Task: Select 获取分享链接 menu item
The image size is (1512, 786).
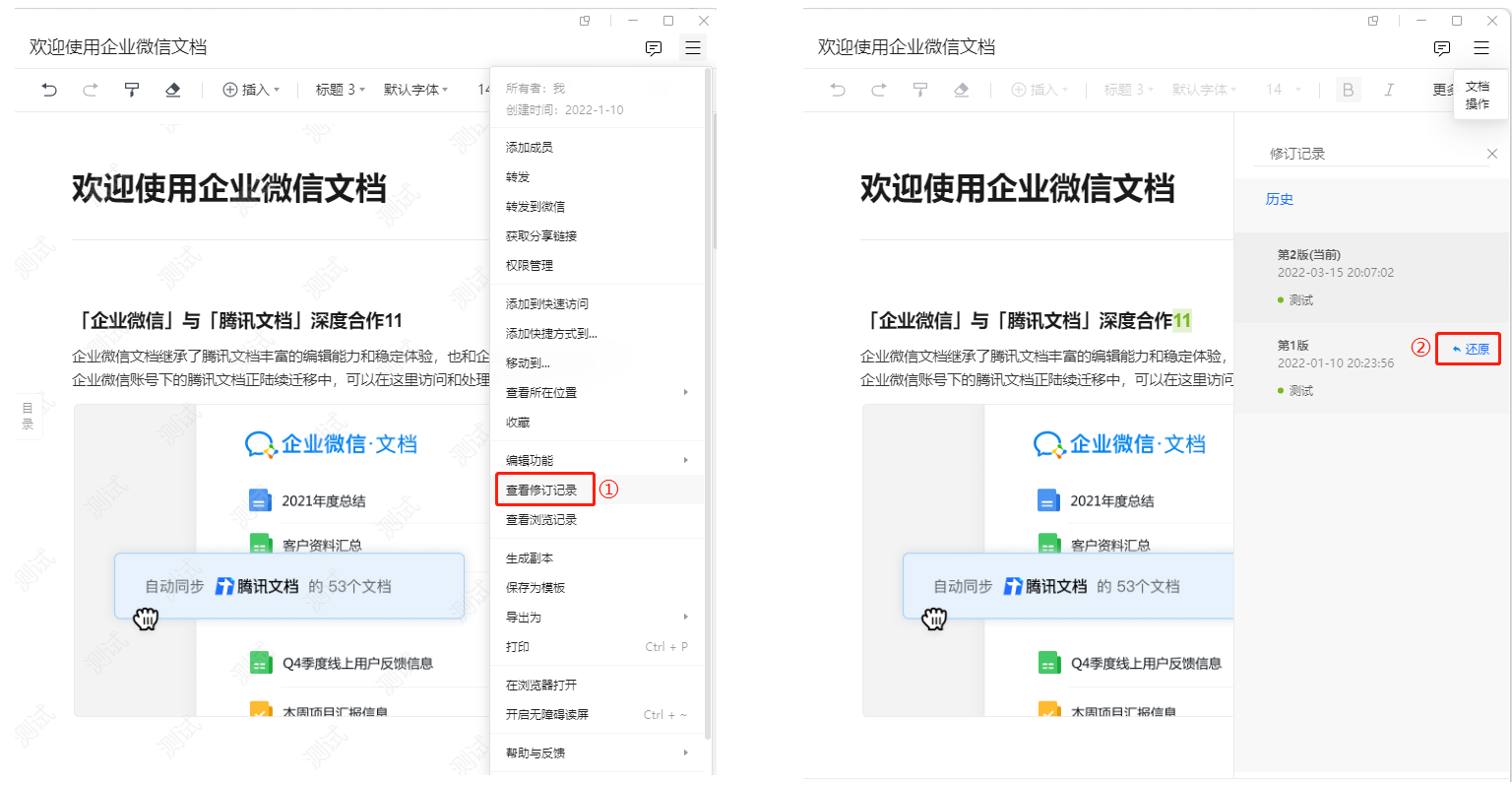Action: tap(597, 235)
